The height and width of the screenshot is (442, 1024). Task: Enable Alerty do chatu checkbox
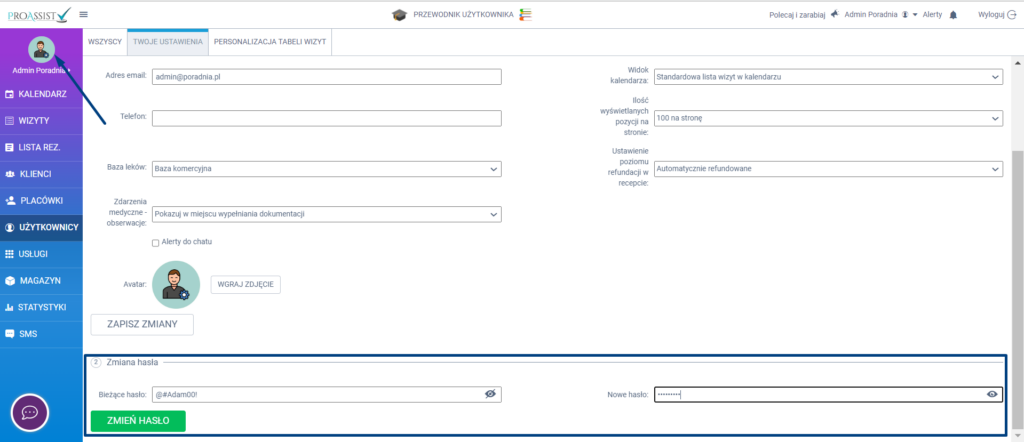(x=155, y=242)
